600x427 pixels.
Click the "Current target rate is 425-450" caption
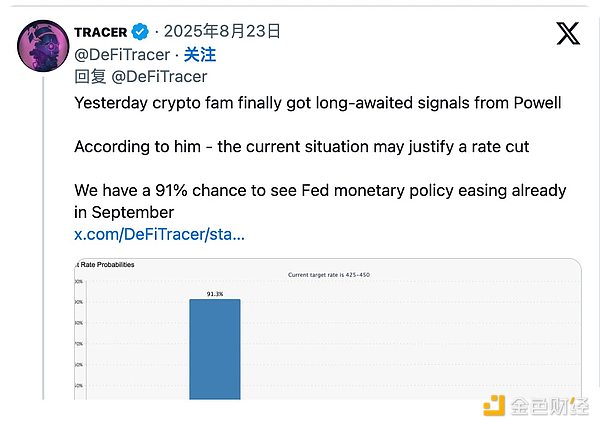(x=327, y=275)
